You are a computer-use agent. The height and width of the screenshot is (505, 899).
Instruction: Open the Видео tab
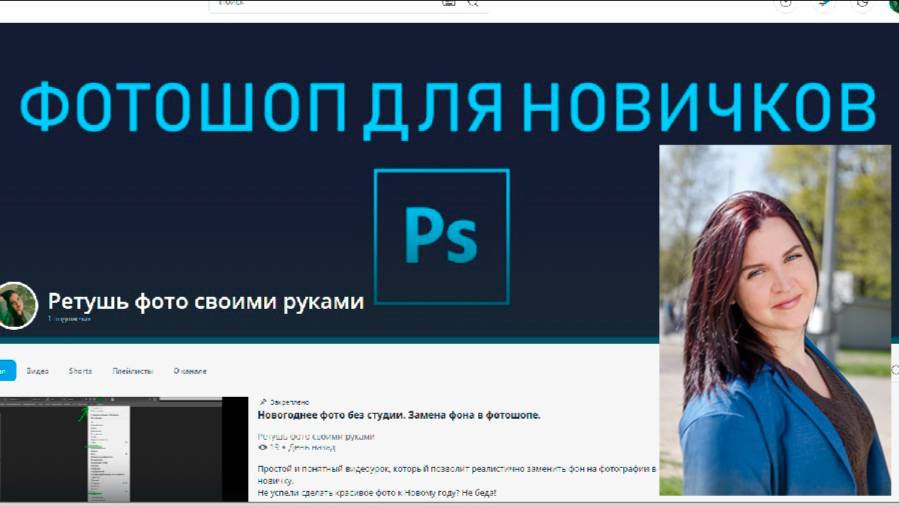coord(37,371)
